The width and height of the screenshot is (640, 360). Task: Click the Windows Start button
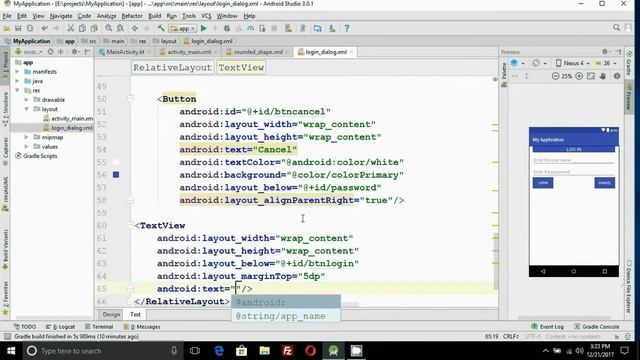coord(11,351)
